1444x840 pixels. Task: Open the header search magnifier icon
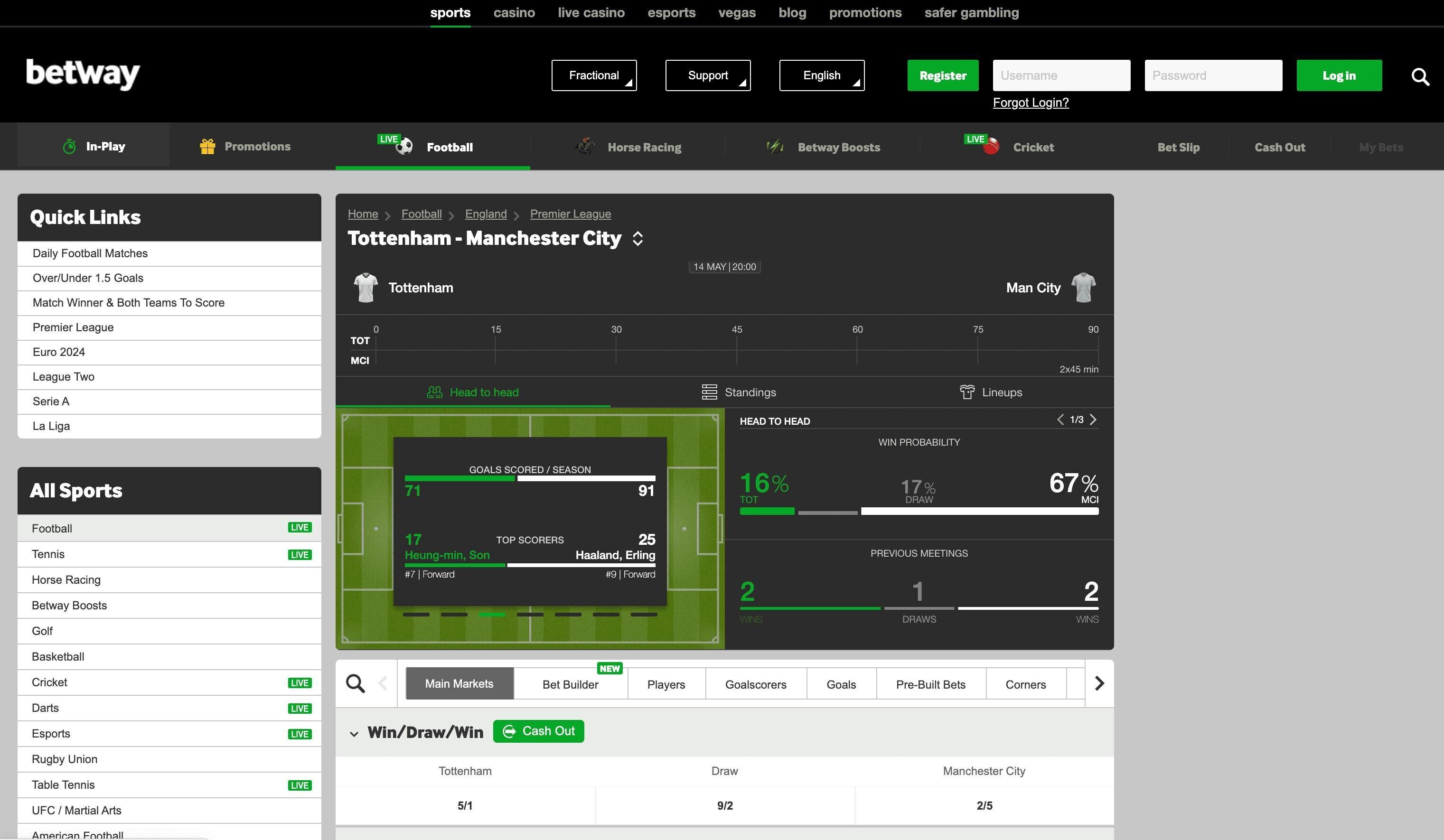click(1420, 76)
